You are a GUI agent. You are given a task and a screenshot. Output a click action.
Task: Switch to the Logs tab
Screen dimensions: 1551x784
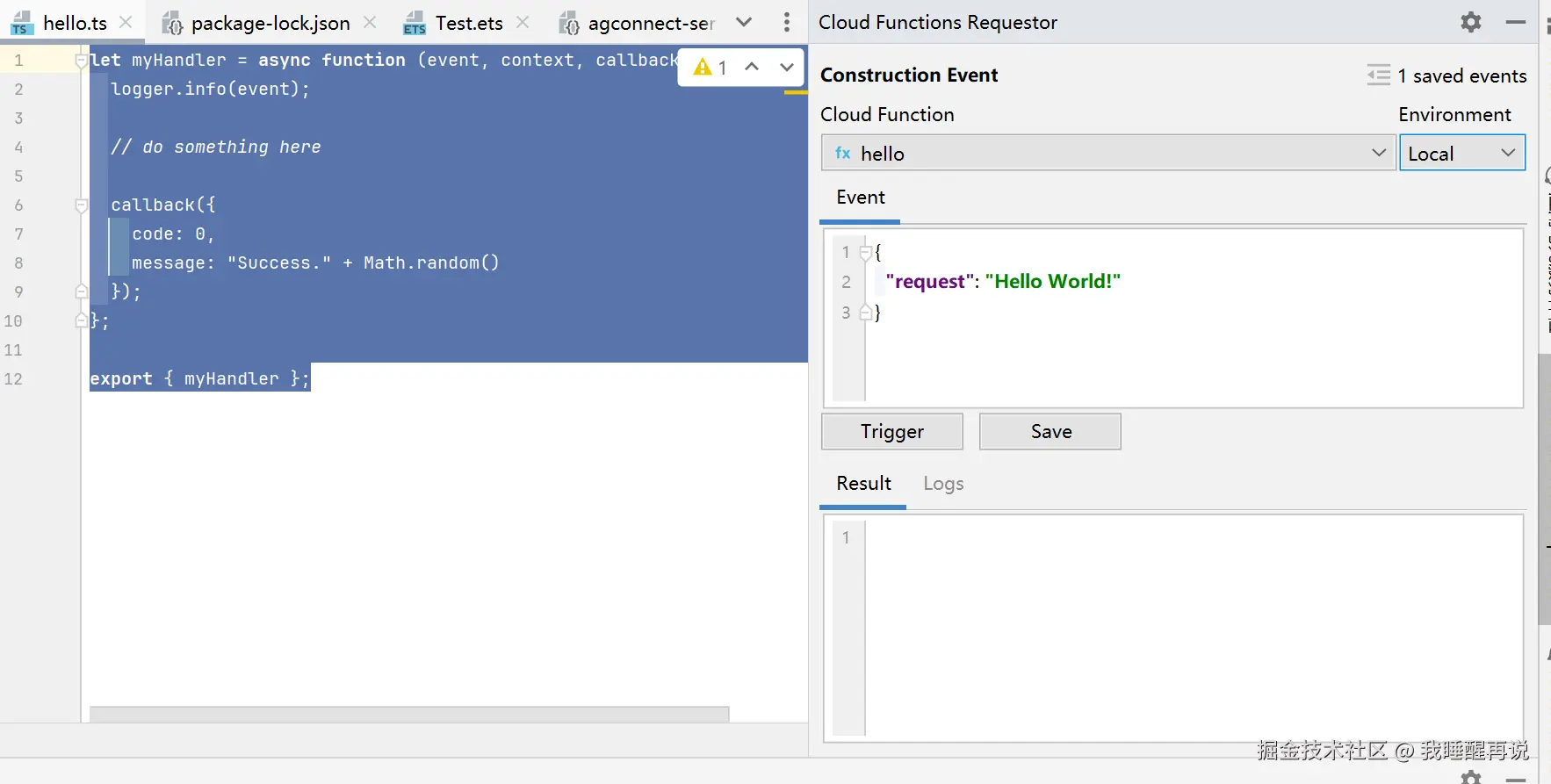pos(943,484)
